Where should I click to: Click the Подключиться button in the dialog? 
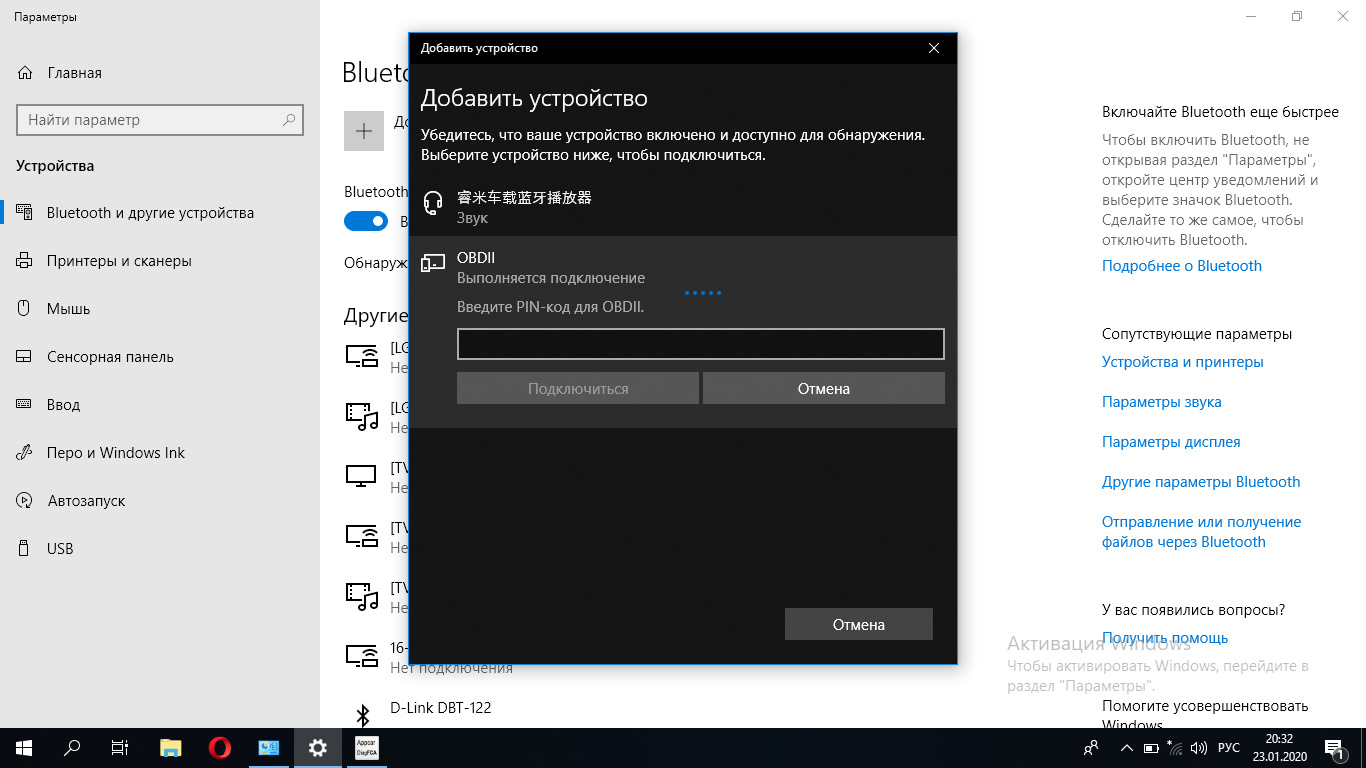click(578, 388)
